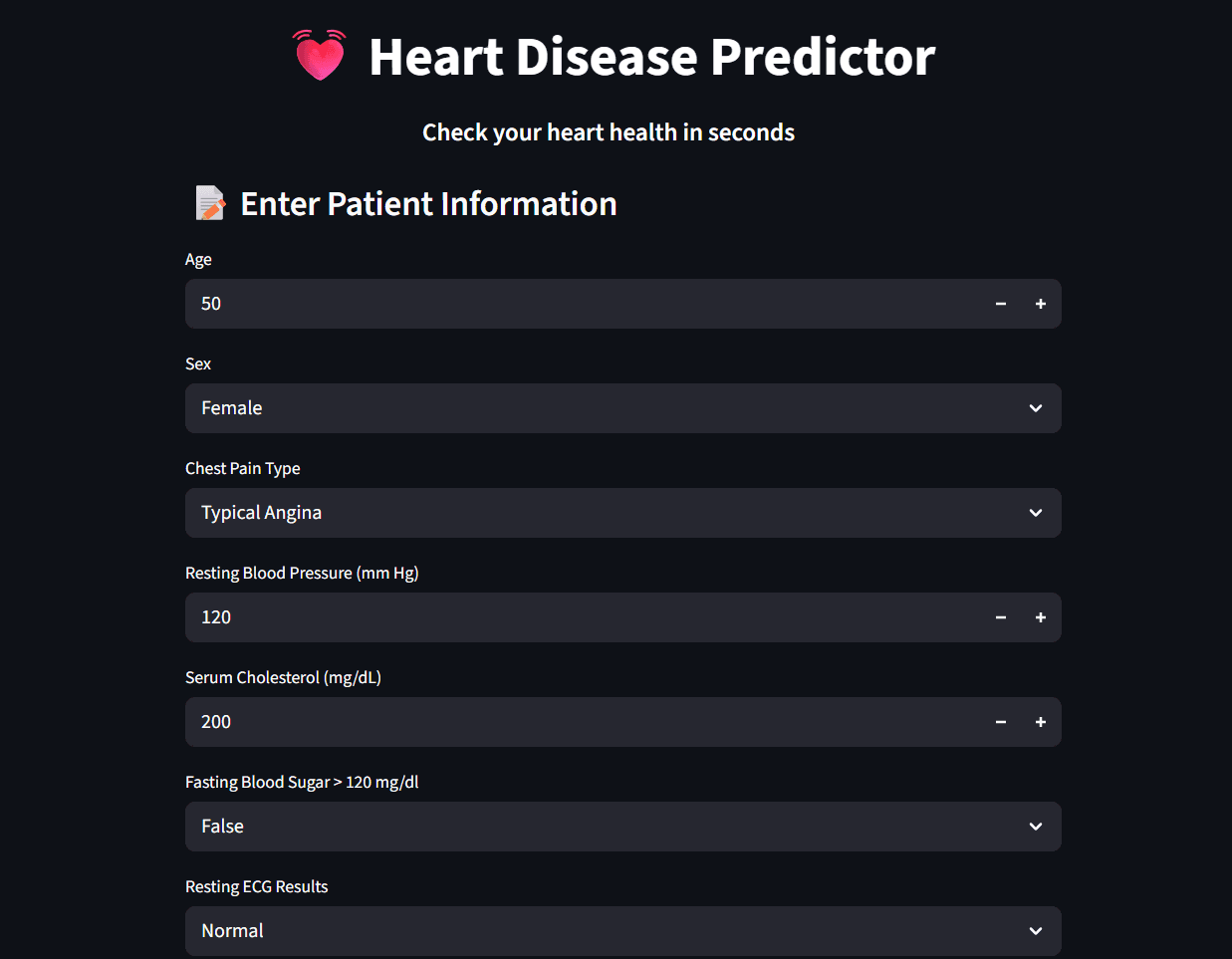The image size is (1232, 959).
Task: Decrease Resting Blood Pressure with minus button
Action: coord(1000,617)
